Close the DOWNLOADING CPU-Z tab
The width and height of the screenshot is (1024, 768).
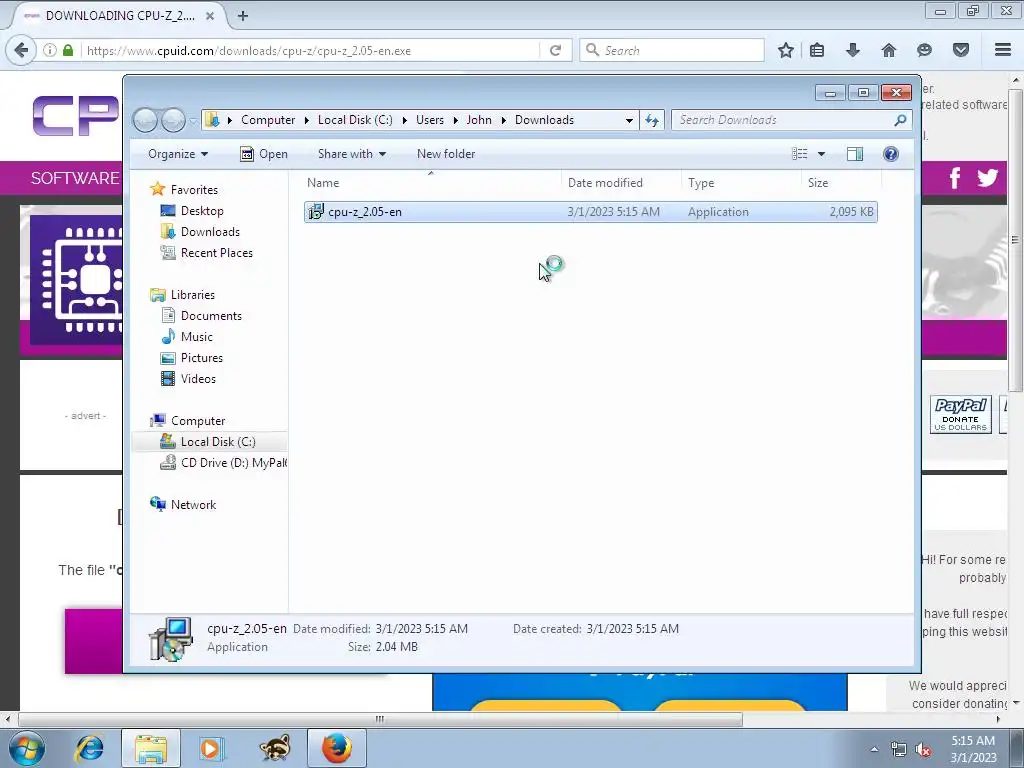(210, 16)
